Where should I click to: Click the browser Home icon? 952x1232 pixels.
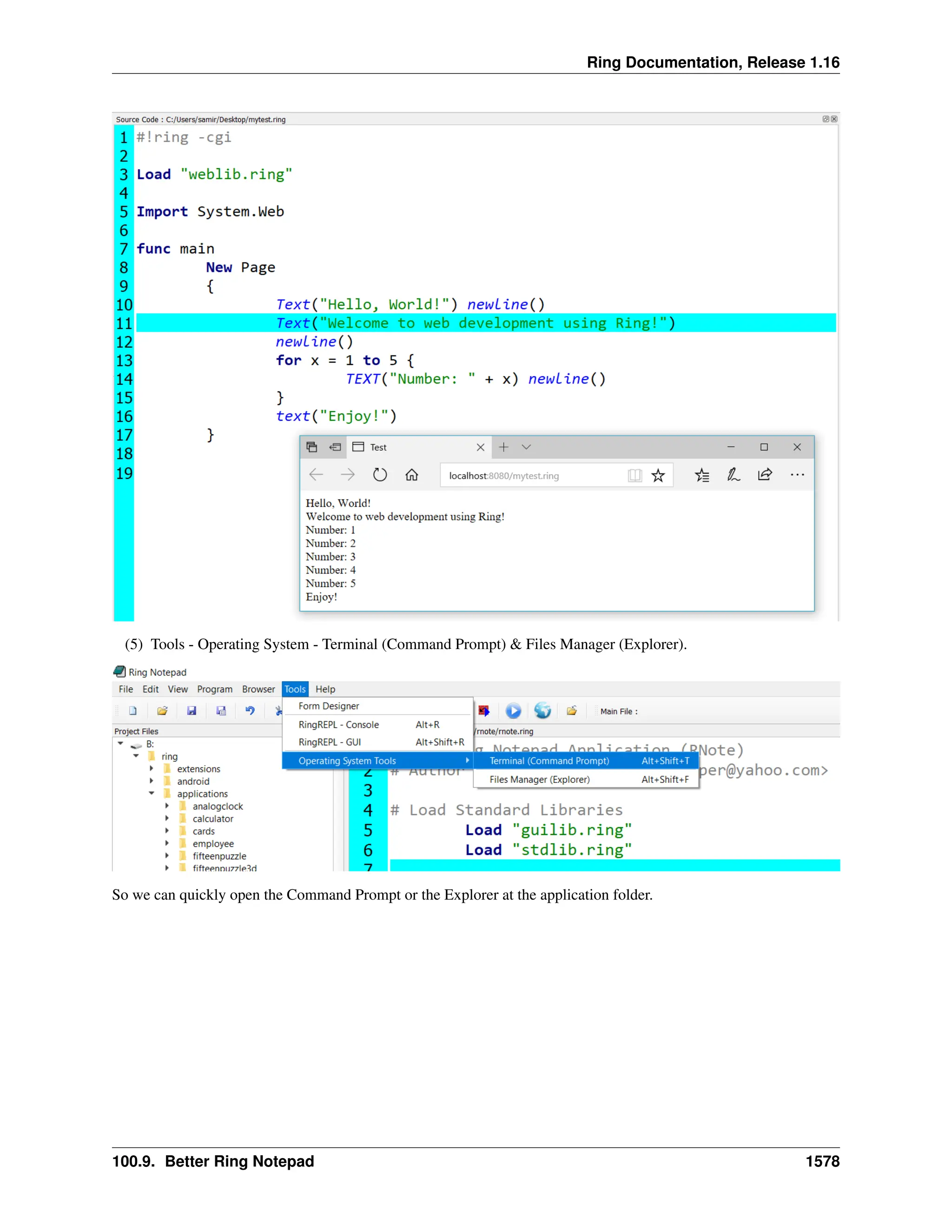pyautogui.click(x=412, y=475)
